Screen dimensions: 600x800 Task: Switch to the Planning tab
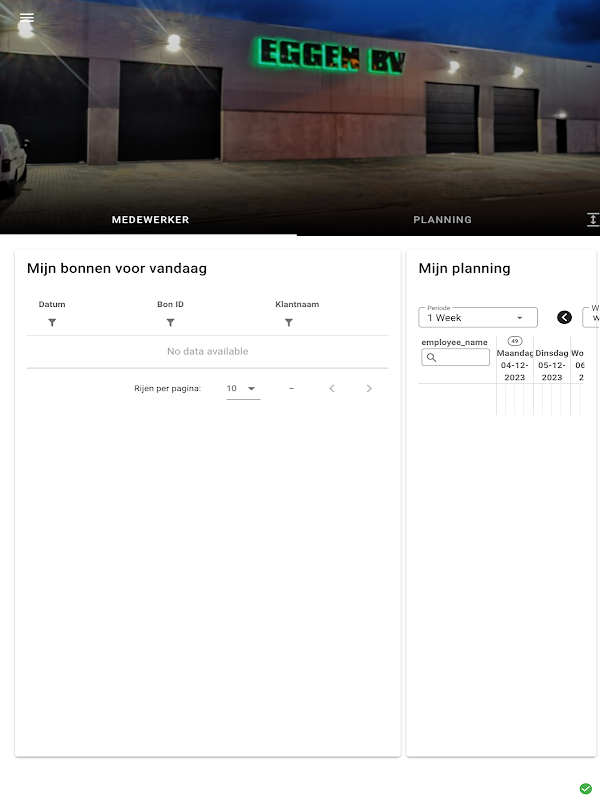click(x=442, y=220)
